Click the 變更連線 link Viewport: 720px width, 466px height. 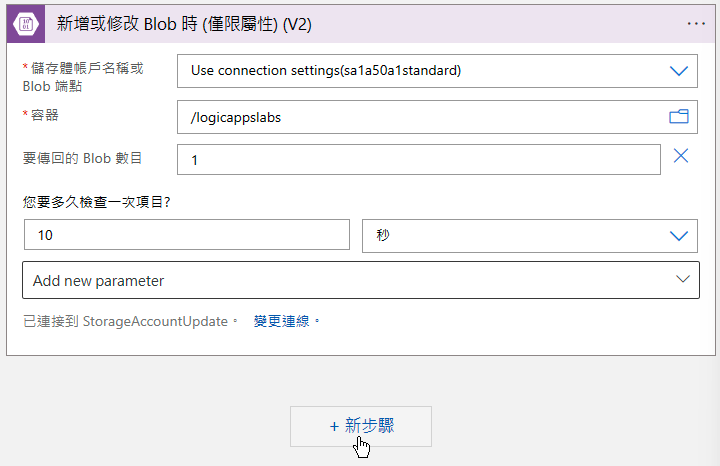[282, 321]
